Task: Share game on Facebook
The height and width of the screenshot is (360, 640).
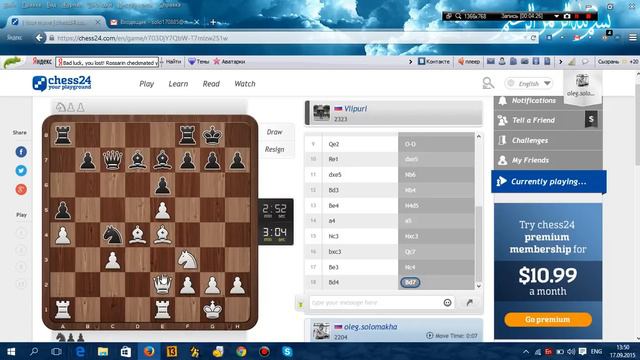Action: (x=21, y=152)
